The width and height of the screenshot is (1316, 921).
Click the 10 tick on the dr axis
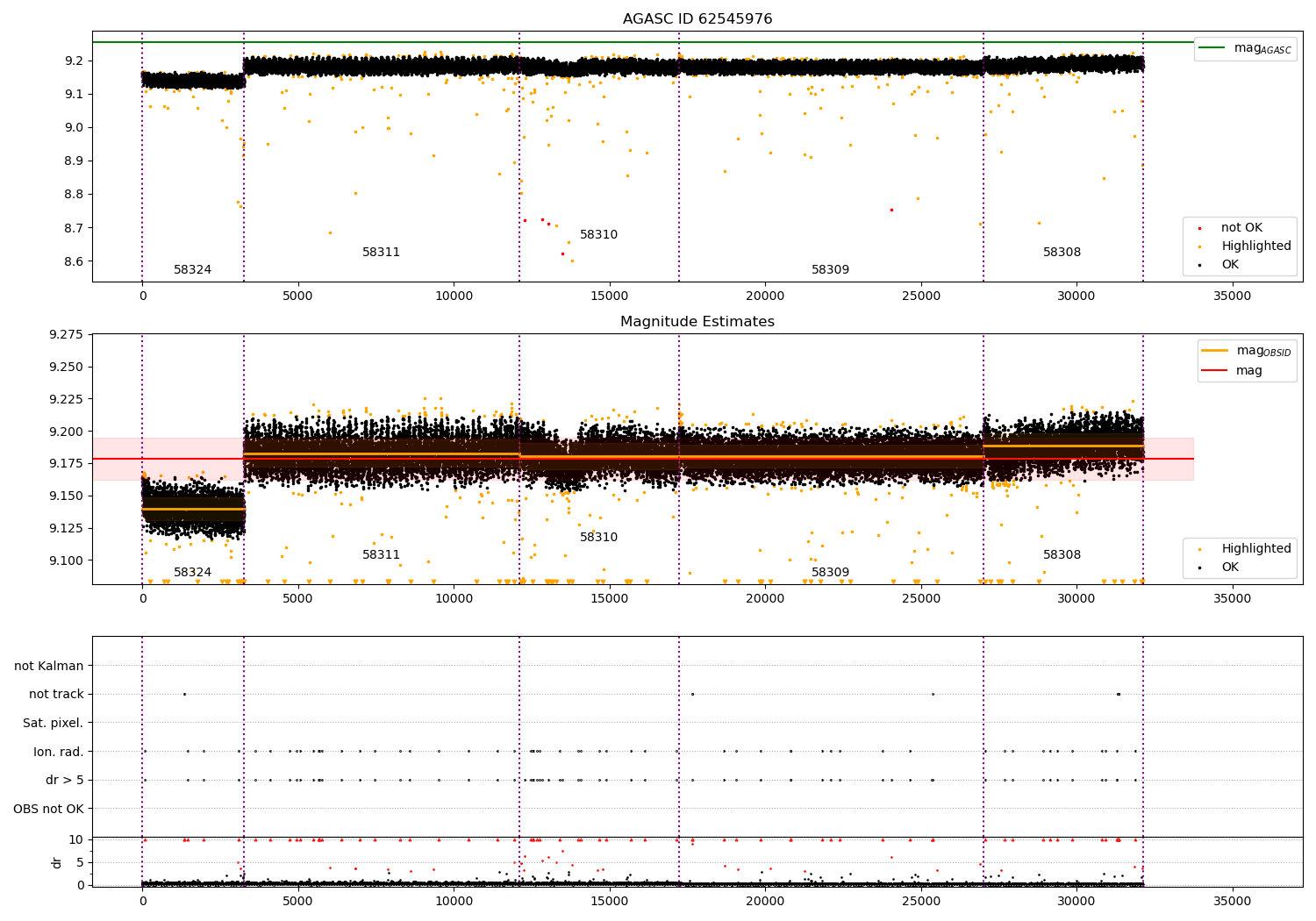click(76, 839)
